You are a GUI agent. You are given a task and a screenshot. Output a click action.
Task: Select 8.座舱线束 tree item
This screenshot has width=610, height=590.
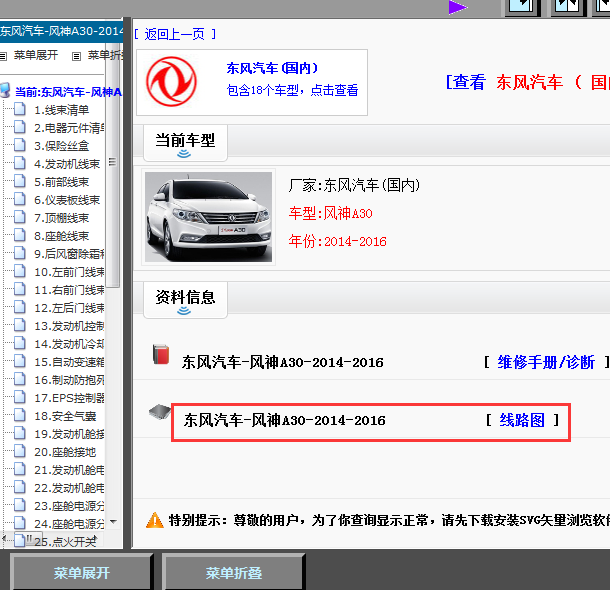click(x=61, y=236)
